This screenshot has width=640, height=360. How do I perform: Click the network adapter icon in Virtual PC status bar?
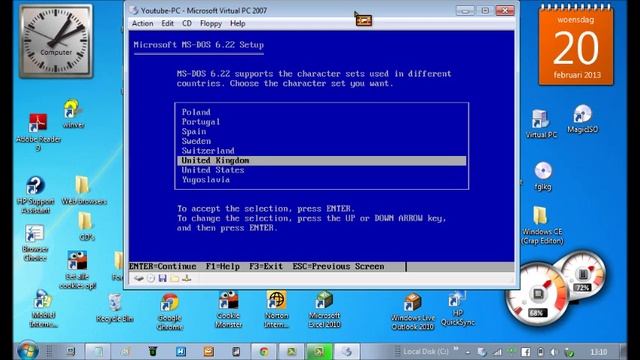187,278
